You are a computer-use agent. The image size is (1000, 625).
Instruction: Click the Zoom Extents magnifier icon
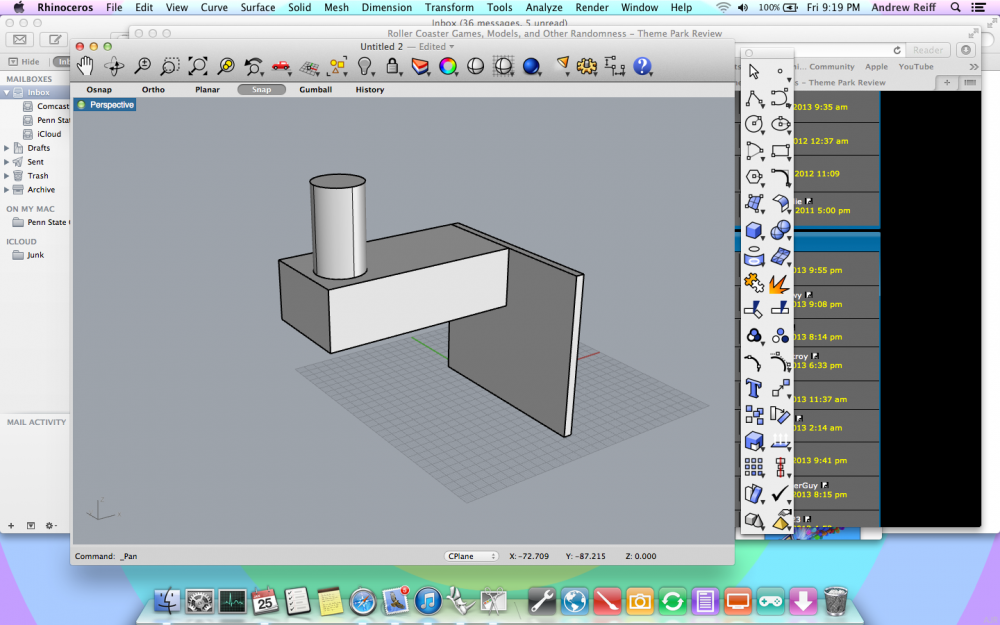198,66
